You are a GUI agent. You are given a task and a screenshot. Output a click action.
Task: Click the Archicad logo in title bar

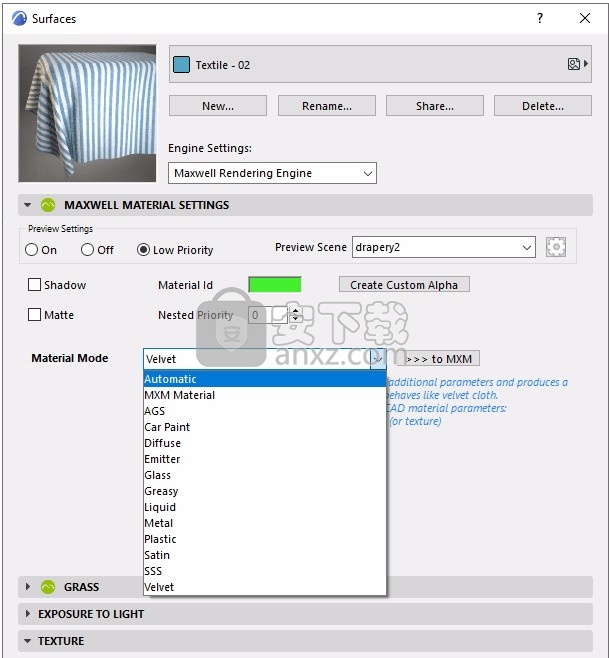click(19, 18)
